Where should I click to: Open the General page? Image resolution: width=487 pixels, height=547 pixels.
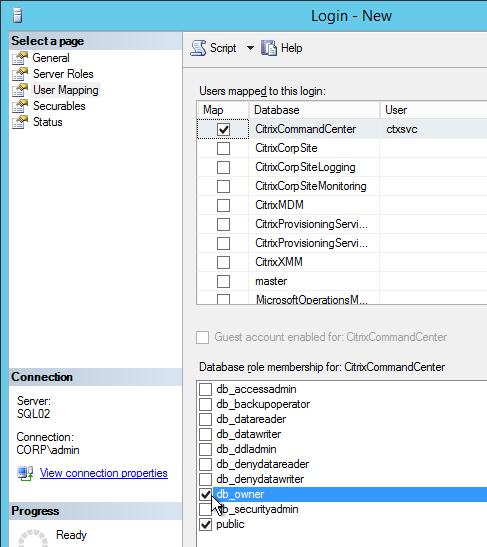(51, 58)
